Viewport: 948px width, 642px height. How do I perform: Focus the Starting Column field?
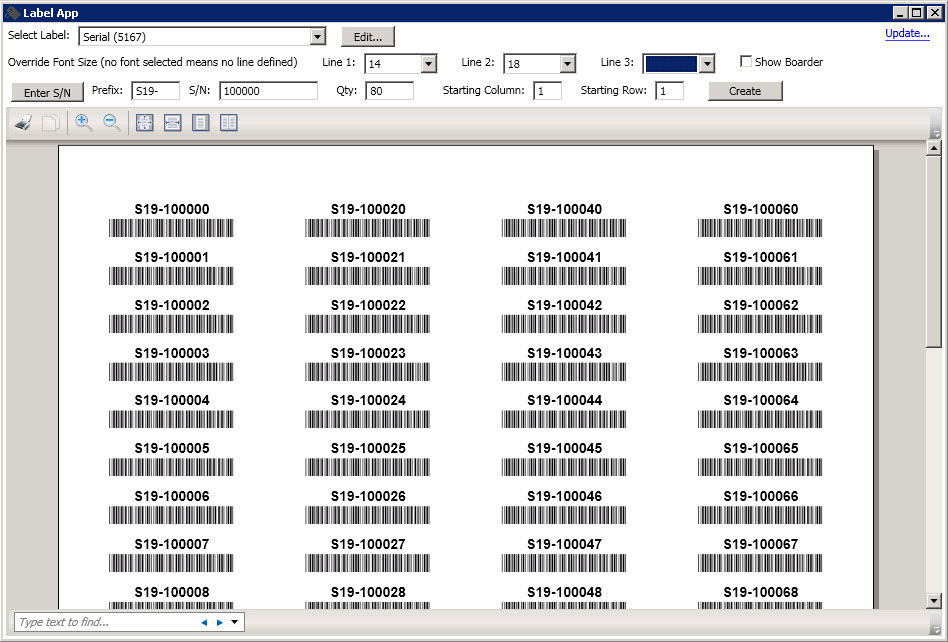[x=547, y=91]
